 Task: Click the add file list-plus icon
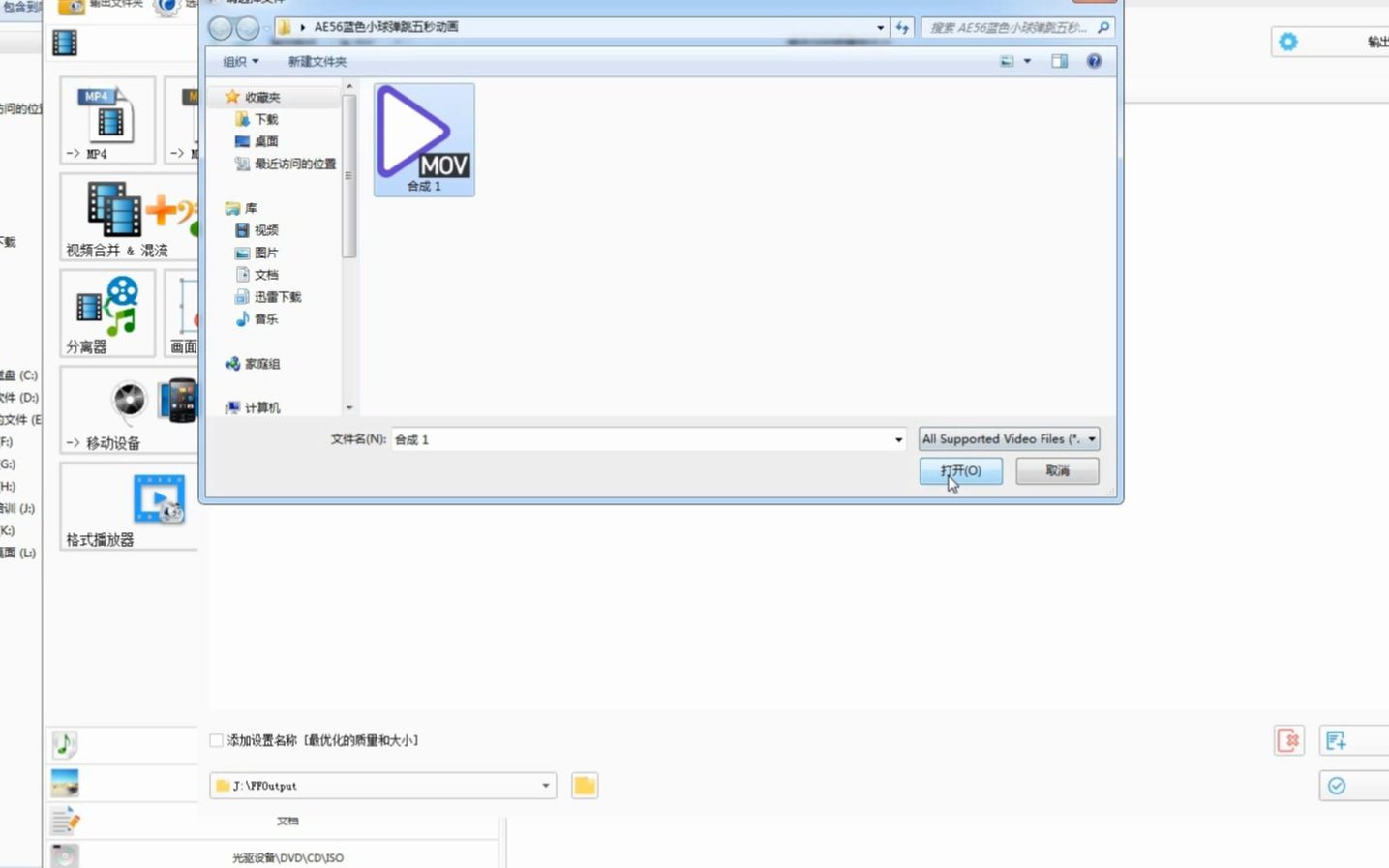click(x=1337, y=741)
